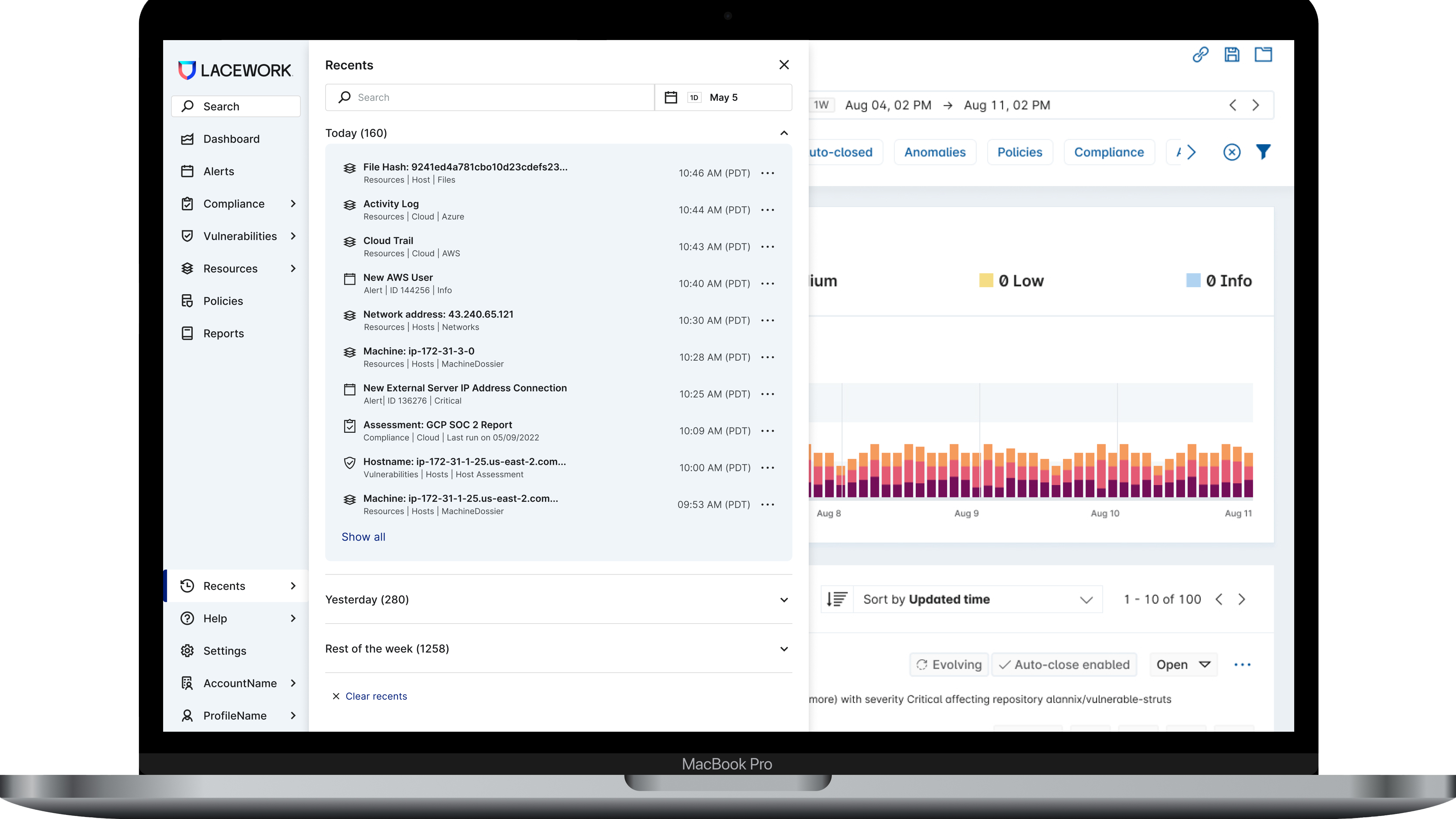Select the Auto-closed filter tab
The image size is (1456, 819).
click(846, 152)
